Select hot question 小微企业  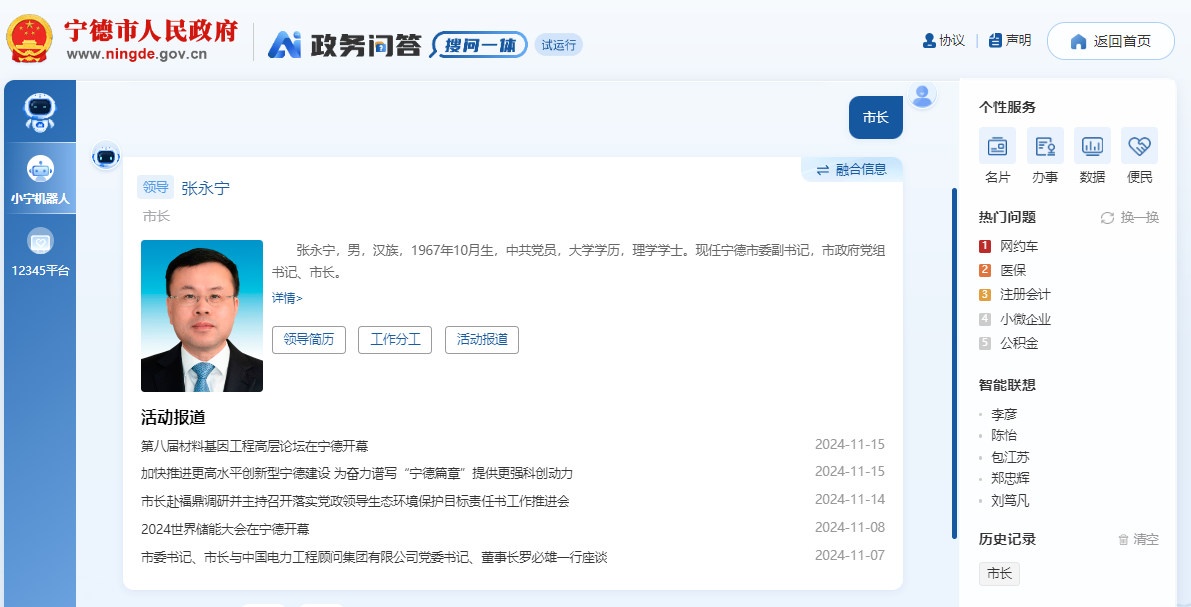(x=1025, y=319)
